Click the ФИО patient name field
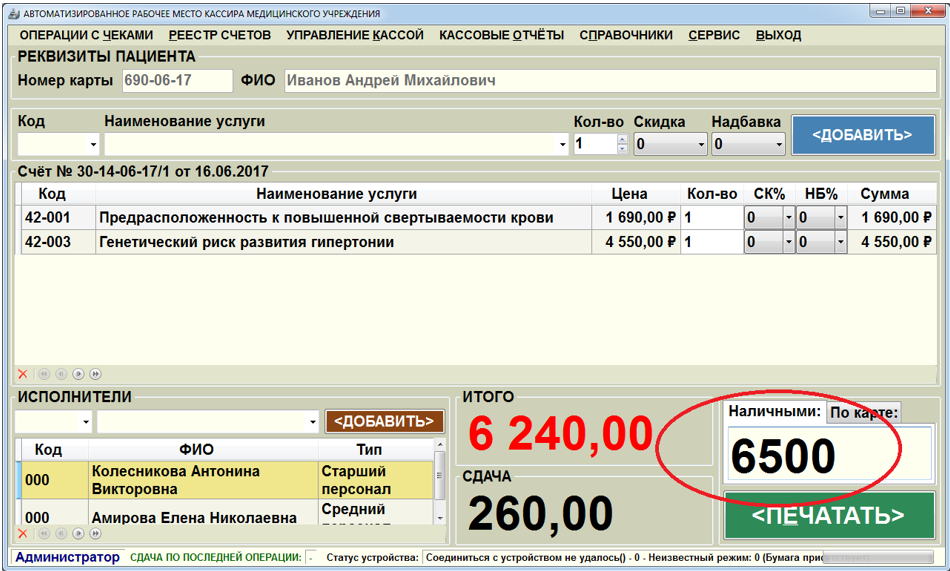950x571 pixels. pyautogui.click(x=610, y=81)
